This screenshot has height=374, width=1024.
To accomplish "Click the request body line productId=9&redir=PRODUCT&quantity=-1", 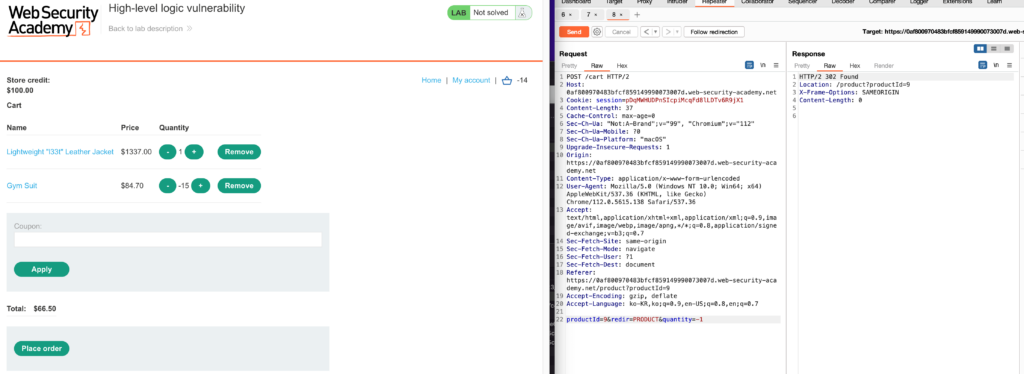I will point(634,320).
